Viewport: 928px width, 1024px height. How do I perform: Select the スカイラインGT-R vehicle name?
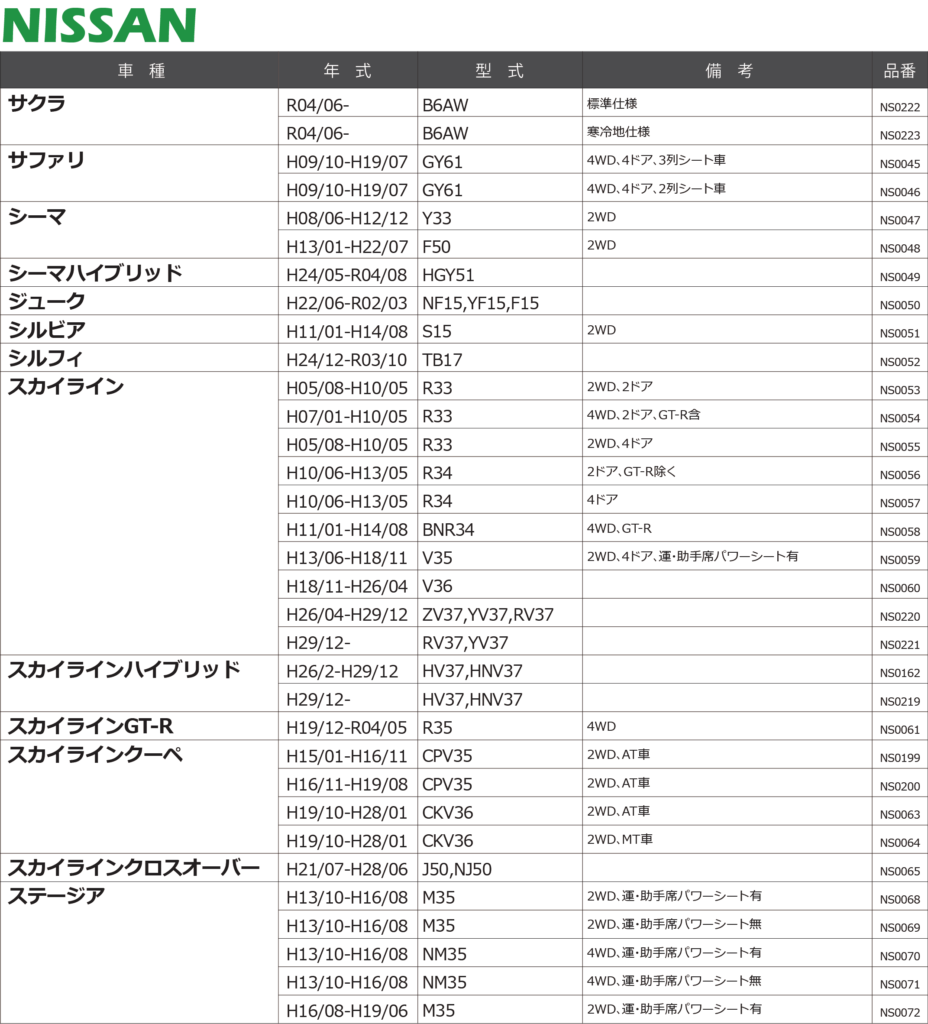tap(92, 726)
